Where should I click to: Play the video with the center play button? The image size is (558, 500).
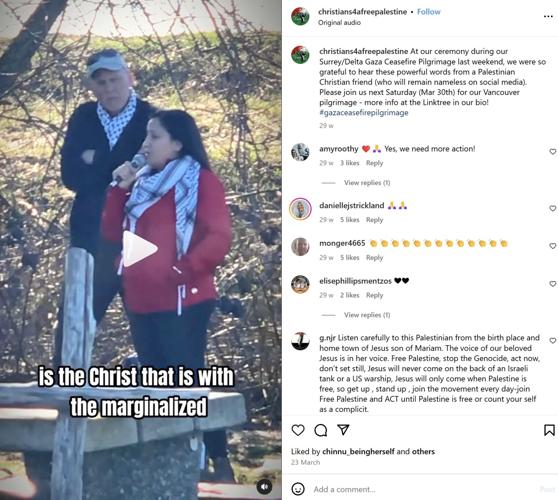click(x=140, y=248)
